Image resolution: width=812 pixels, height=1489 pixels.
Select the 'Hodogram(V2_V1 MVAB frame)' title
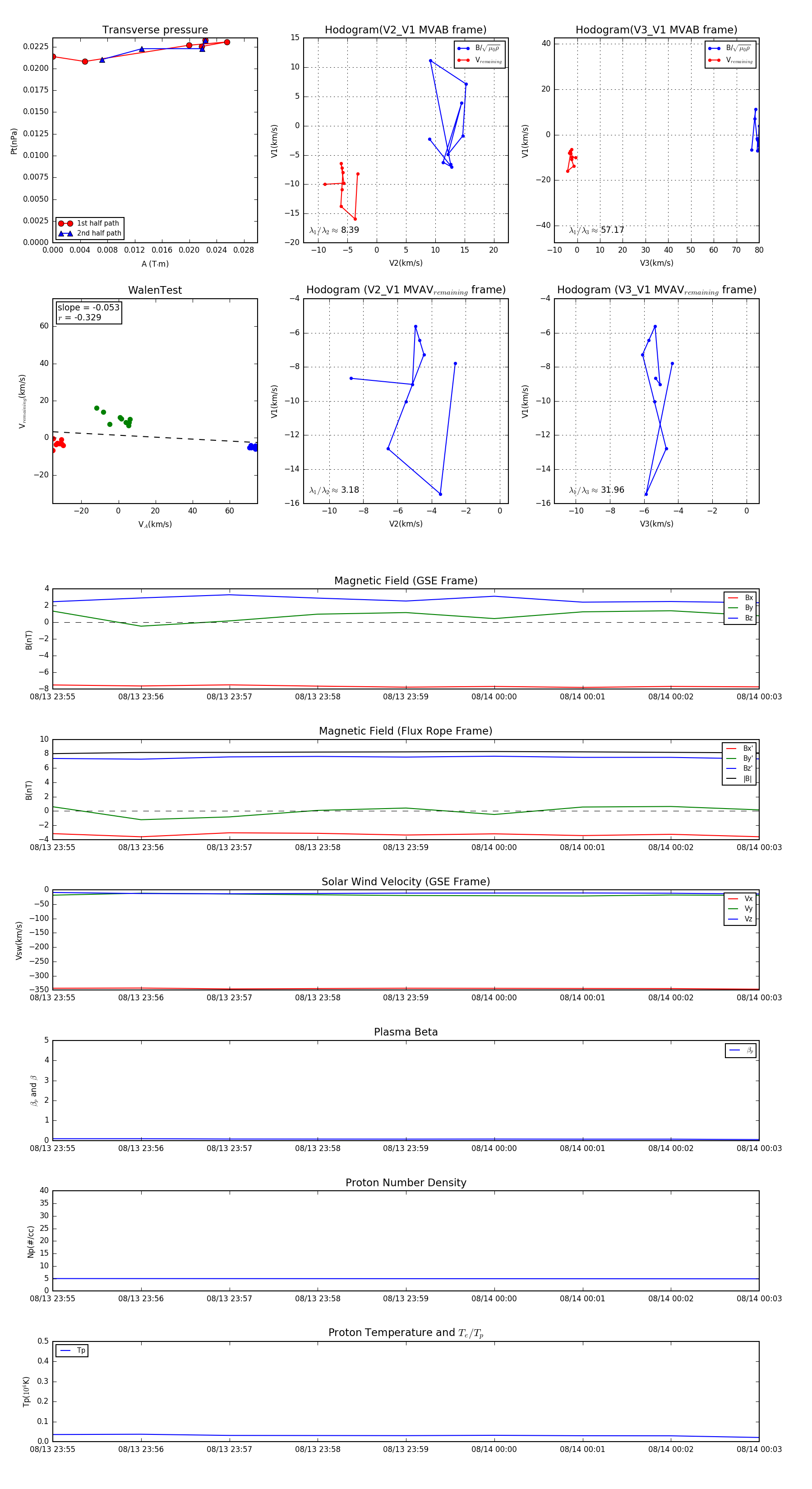[x=406, y=30]
